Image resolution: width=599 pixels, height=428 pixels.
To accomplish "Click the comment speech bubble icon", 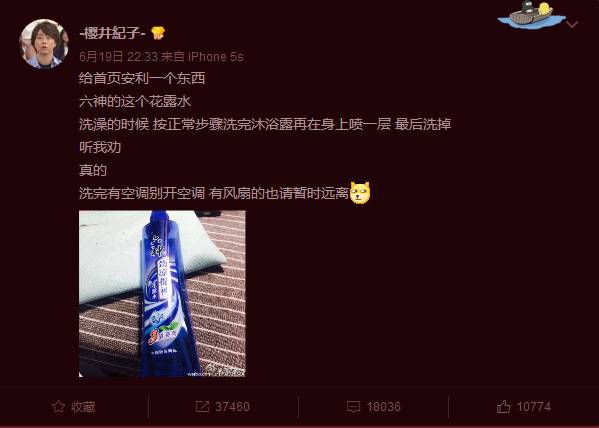I will coord(353,407).
